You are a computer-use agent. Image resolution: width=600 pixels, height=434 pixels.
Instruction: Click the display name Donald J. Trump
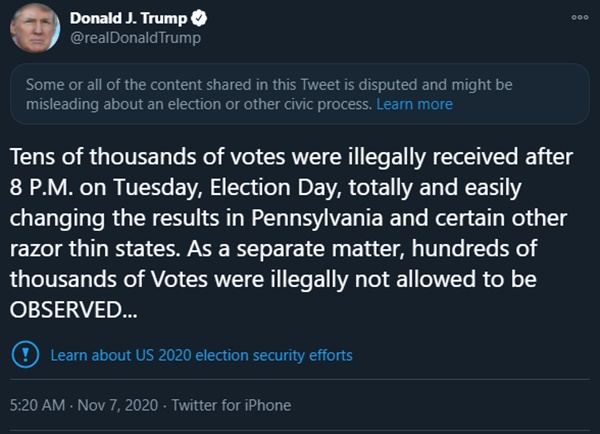point(129,19)
